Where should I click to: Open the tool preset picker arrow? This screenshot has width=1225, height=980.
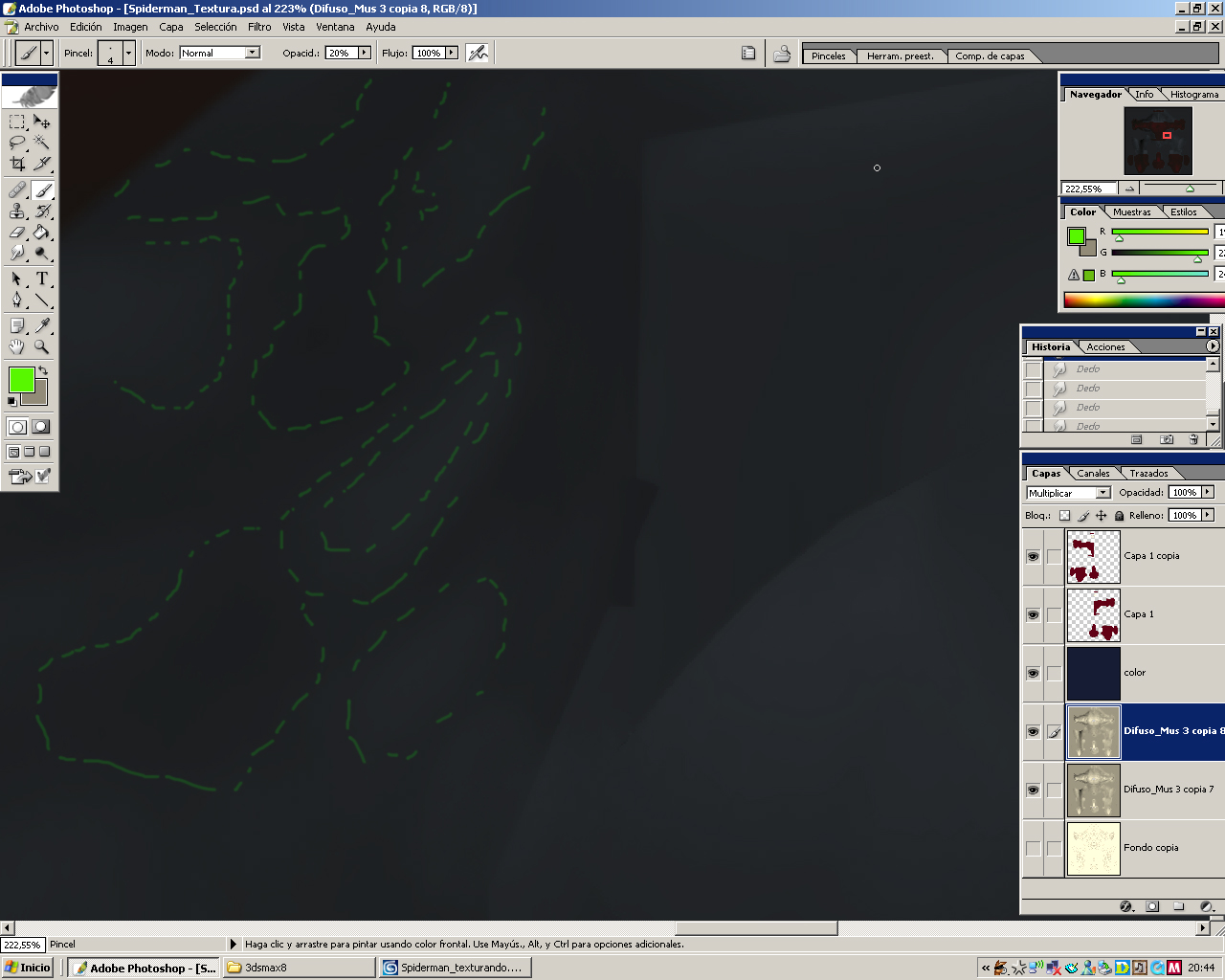coord(47,53)
